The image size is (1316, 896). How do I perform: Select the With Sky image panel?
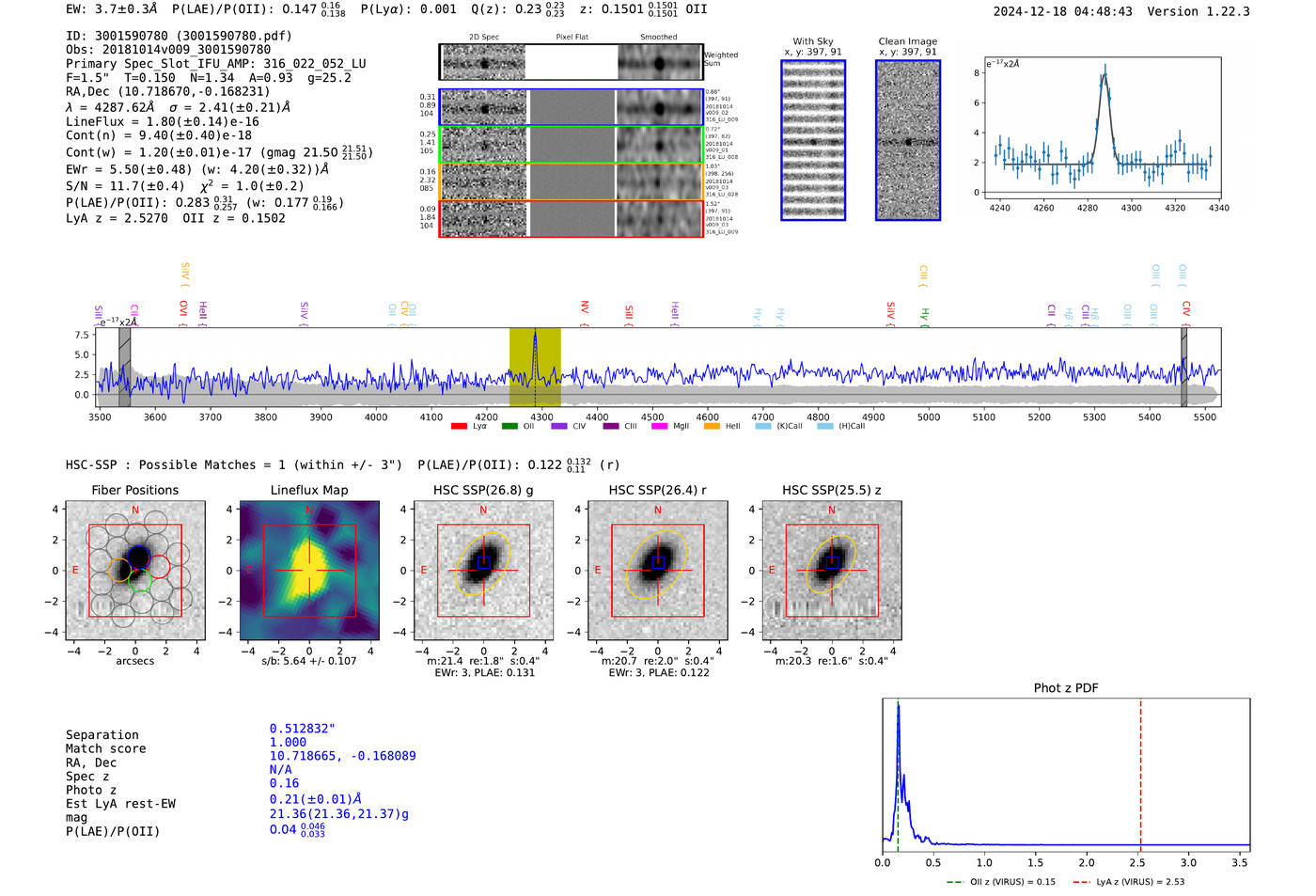pyautogui.click(x=813, y=140)
